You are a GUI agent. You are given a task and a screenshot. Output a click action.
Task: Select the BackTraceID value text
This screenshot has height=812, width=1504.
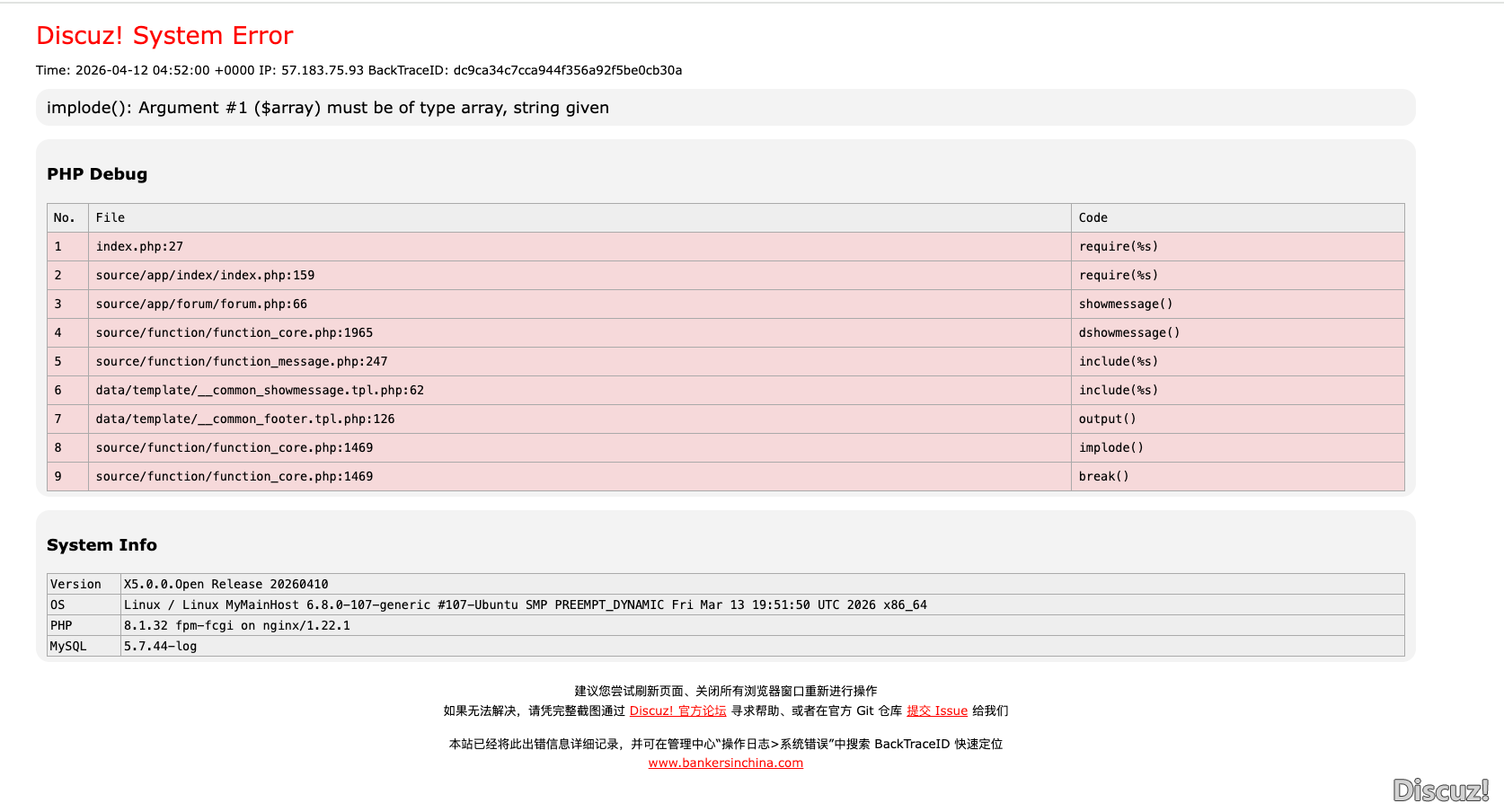(x=567, y=70)
